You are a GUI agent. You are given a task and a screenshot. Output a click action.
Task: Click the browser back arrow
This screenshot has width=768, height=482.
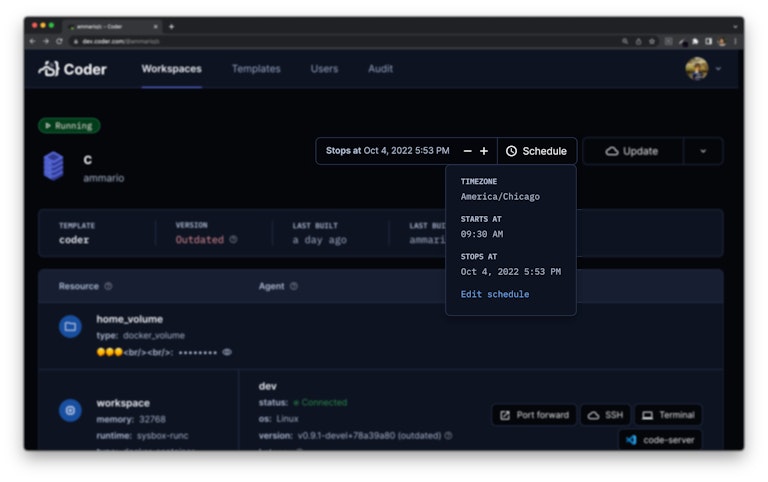(x=32, y=42)
